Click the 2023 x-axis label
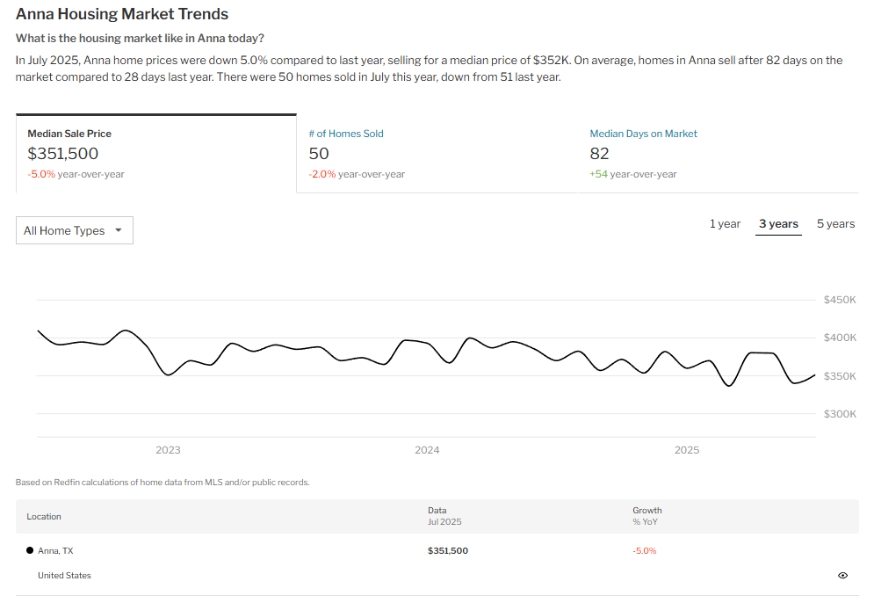The height and width of the screenshot is (603, 874). pyautogui.click(x=168, y=450)
